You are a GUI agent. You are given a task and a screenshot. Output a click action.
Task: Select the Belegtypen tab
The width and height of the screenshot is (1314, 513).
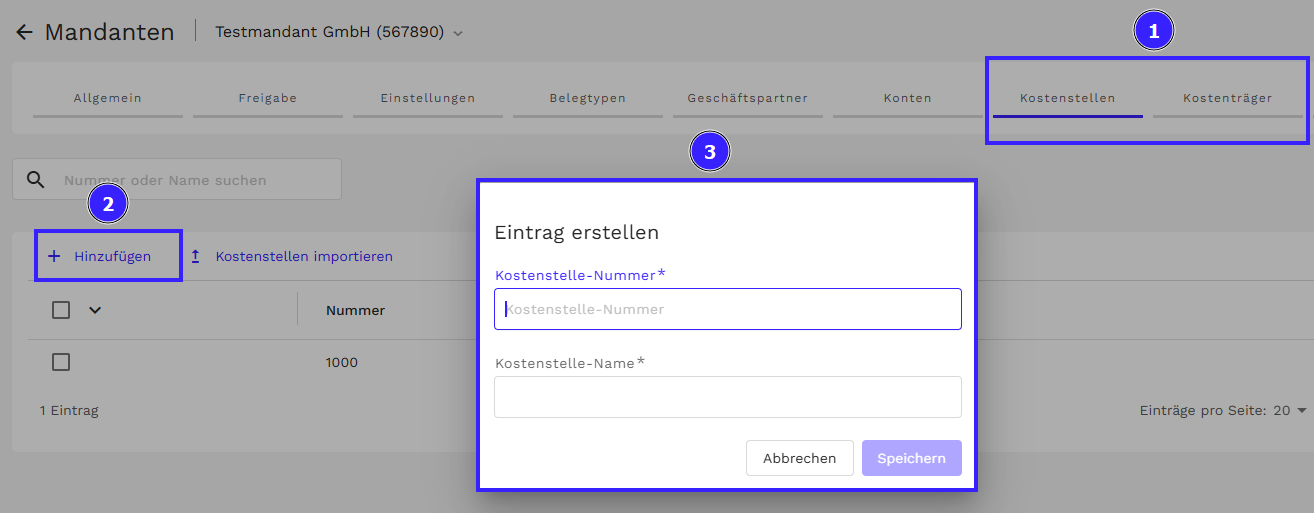click(588, 98)
